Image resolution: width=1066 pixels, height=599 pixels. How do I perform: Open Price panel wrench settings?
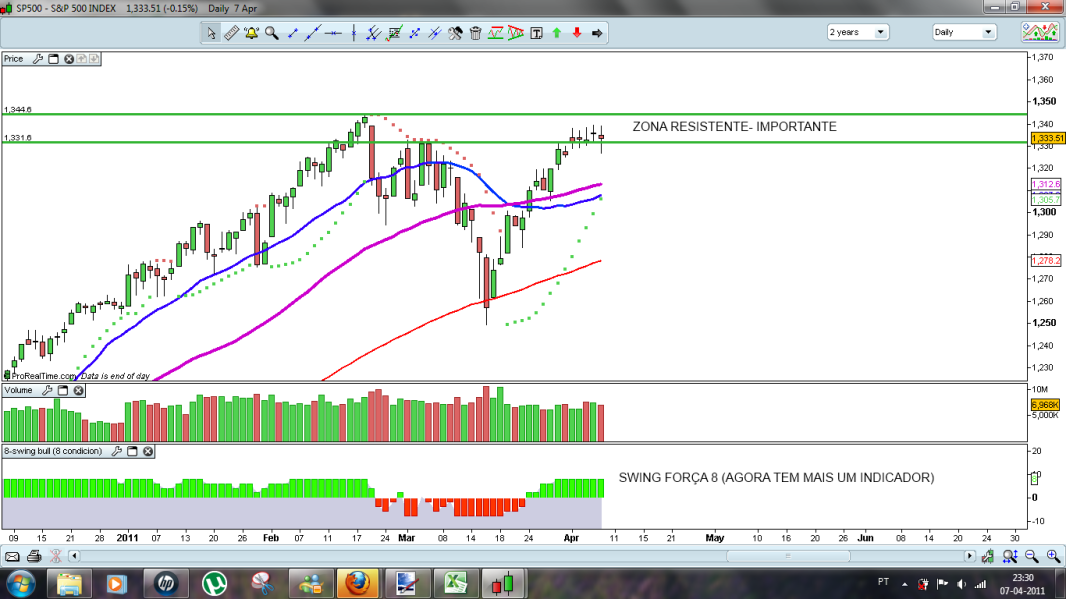pyautogui.click(x=38, y=59)
